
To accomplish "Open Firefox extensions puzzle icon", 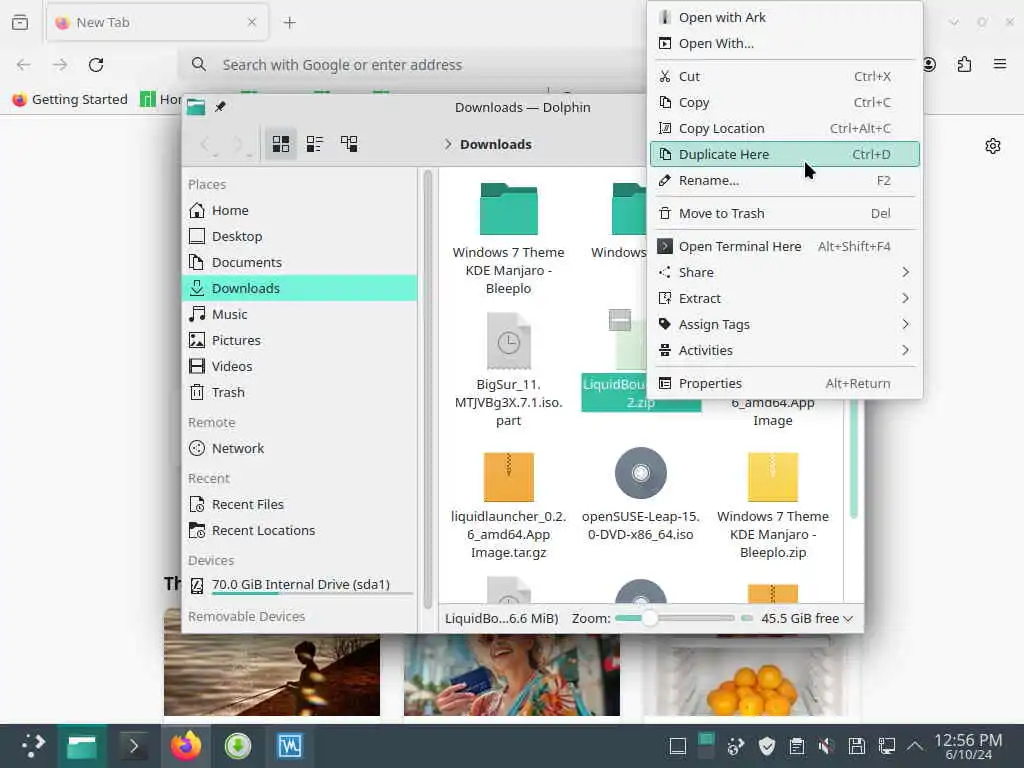I will point(964,65).
